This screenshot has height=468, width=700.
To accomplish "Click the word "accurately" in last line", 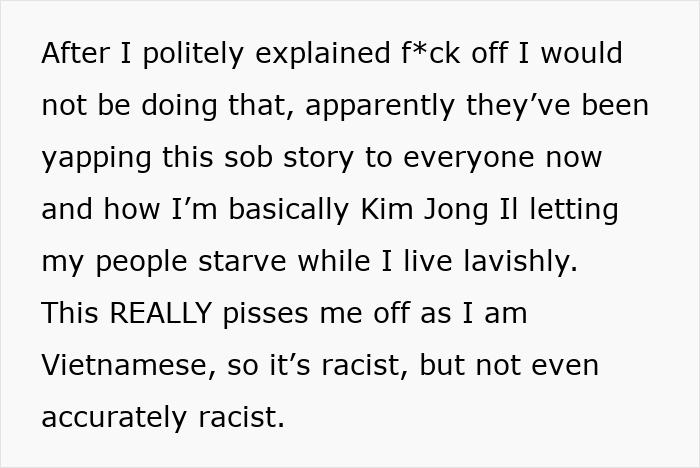I will pos(114,418).
